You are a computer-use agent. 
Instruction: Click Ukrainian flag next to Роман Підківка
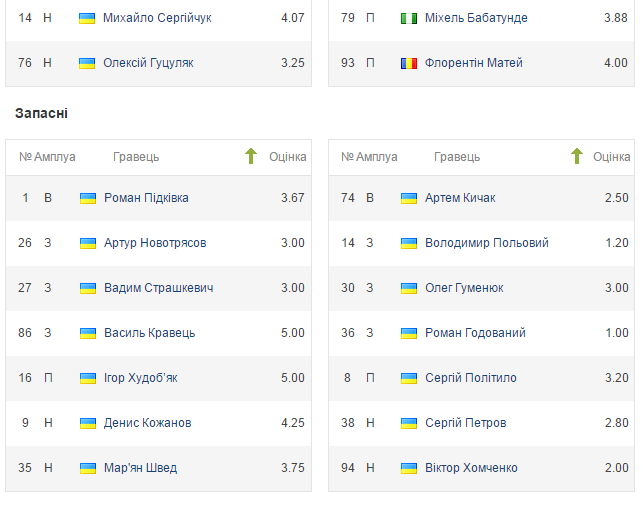[x=88, y=198]
